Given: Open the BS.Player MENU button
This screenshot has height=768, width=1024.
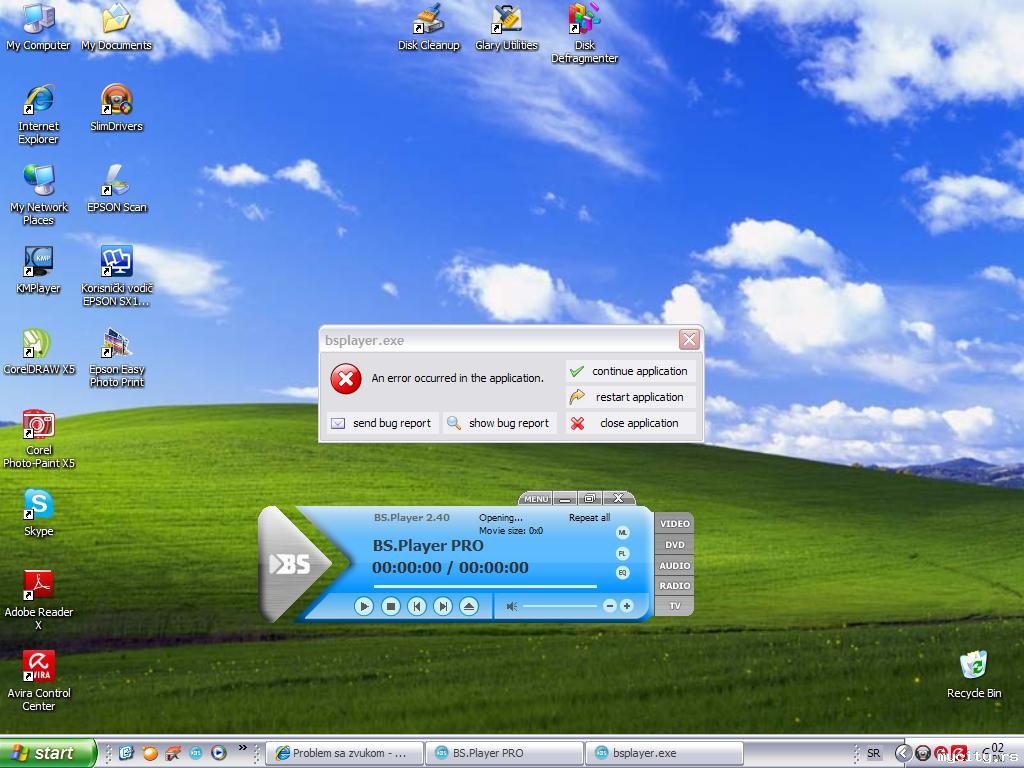Looking at the screenshot, I should click(x=536, y=499).
